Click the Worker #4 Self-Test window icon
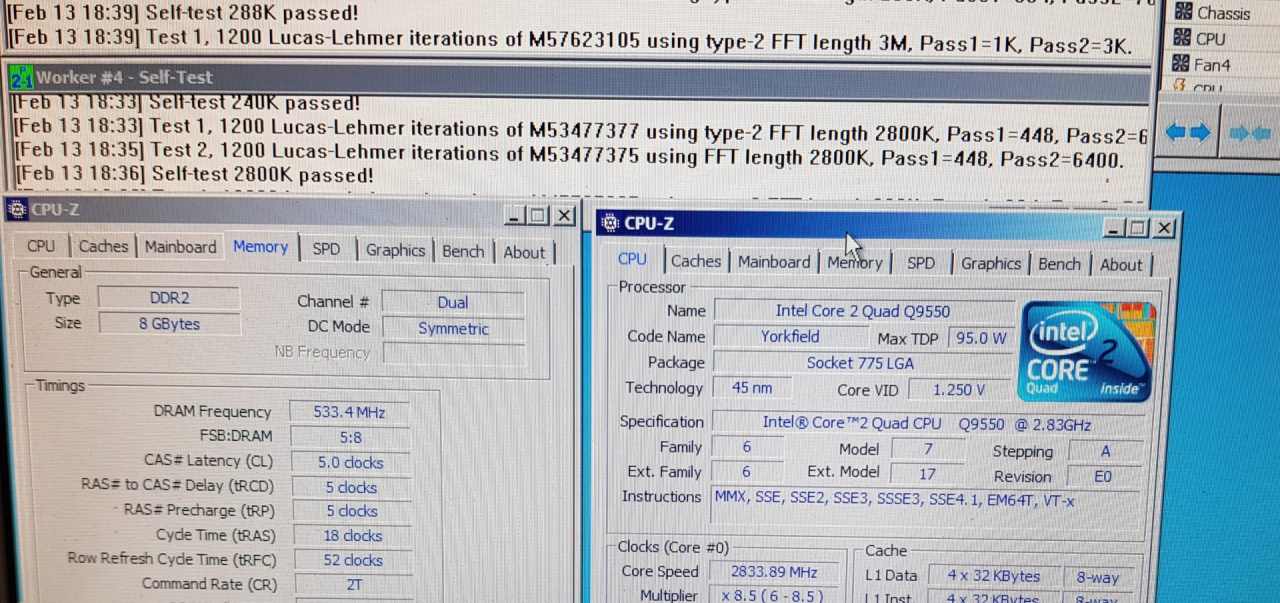Image resolution: width=1280 pixels, height=603 pixels. click(x=20, y=77)
